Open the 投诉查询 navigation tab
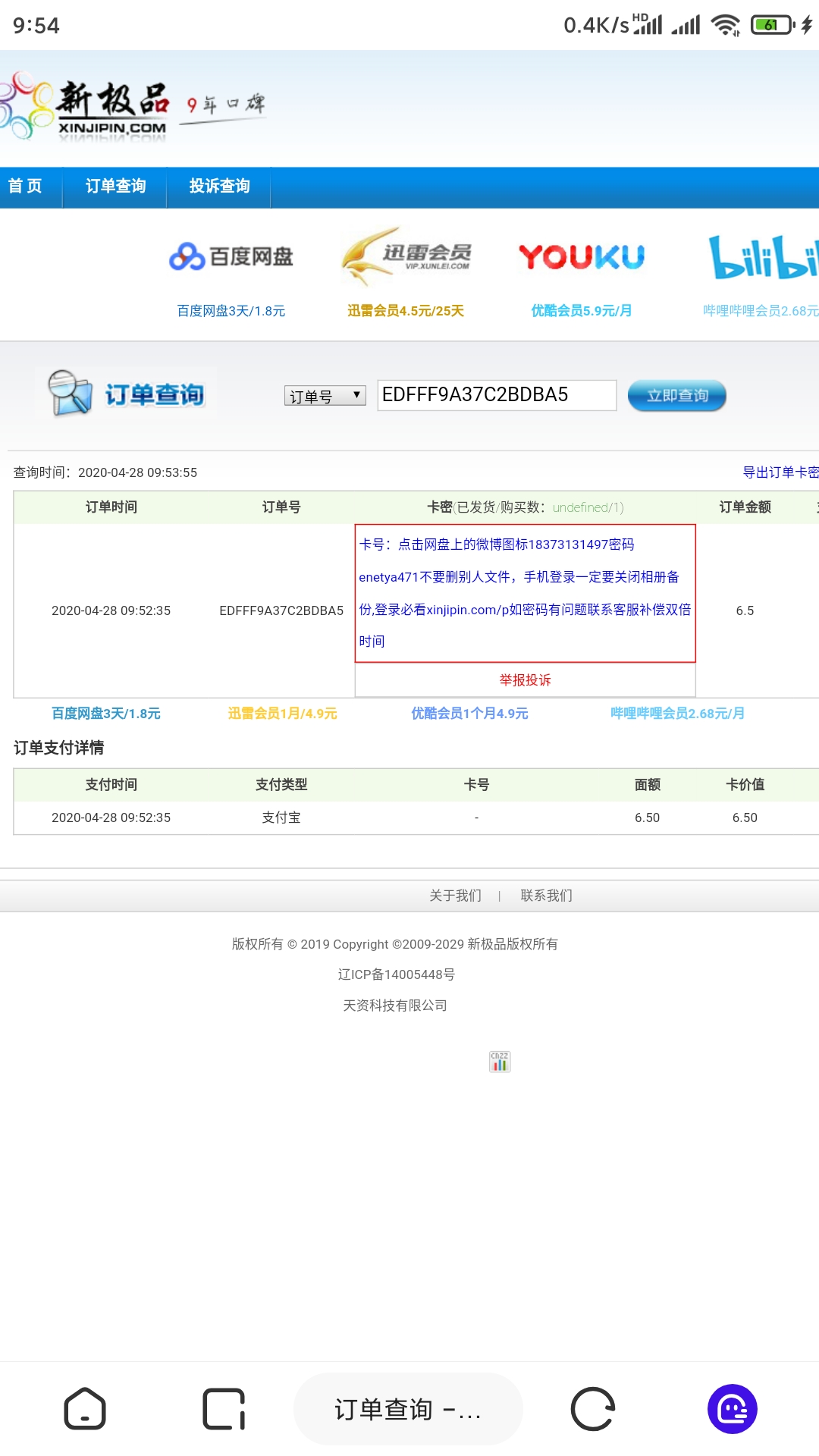The width and height of the screenshot is (819, 1456). (219, 187)
